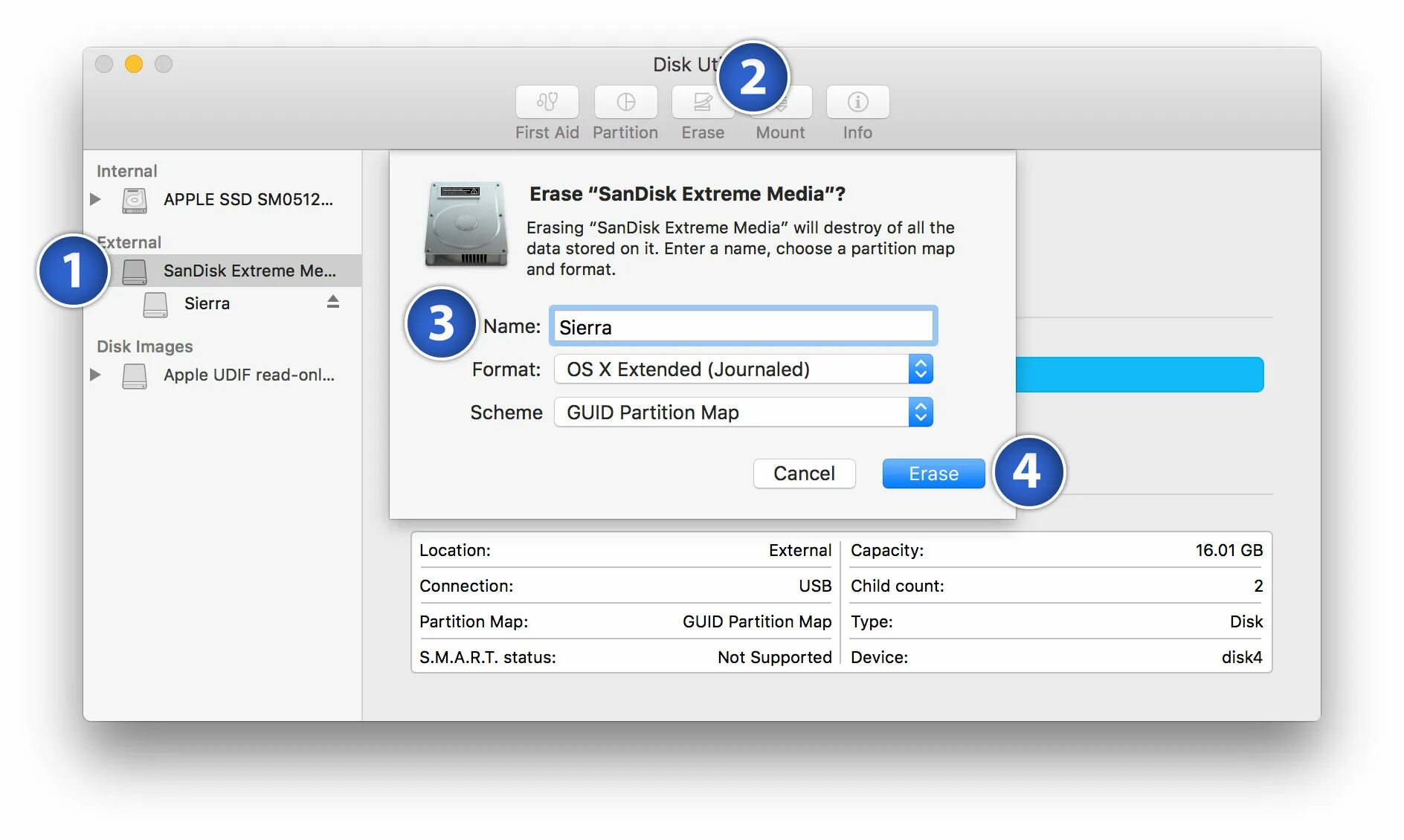Select the SanDisk Extreme disk icon

(x=135, y=271)
